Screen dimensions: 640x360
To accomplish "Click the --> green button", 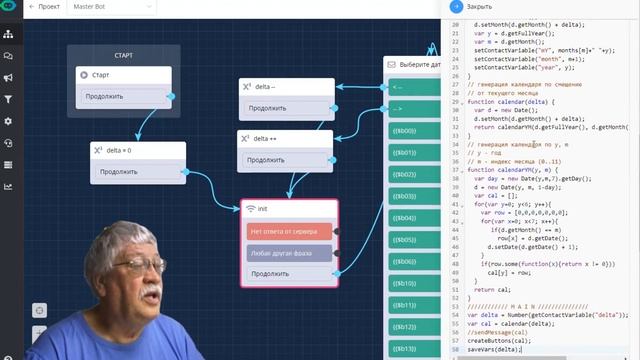I will tap(414, 109).
